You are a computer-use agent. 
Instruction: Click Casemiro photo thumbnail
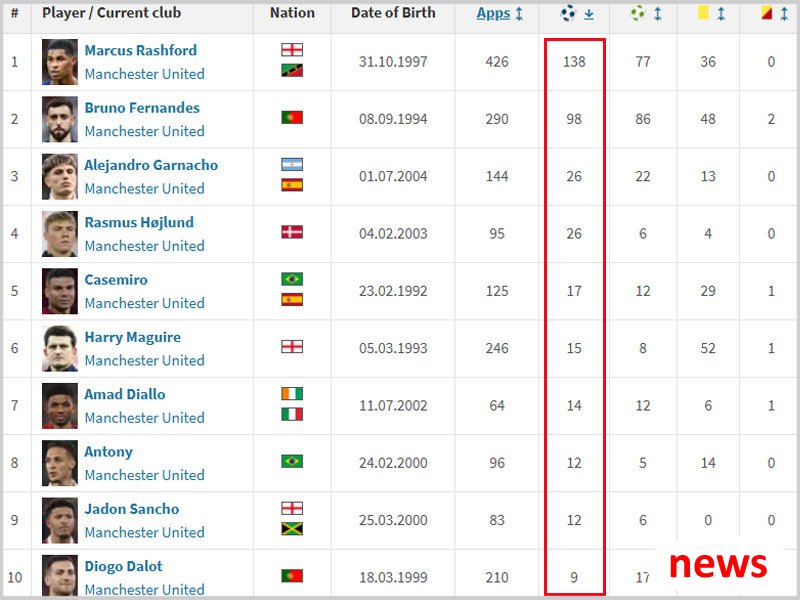60,291
